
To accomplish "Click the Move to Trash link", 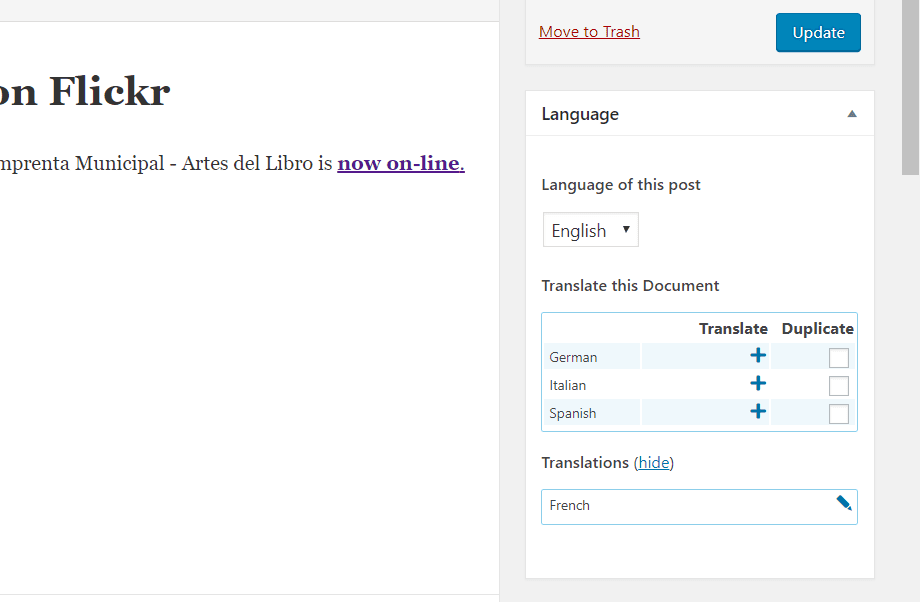I will (589, 32).
